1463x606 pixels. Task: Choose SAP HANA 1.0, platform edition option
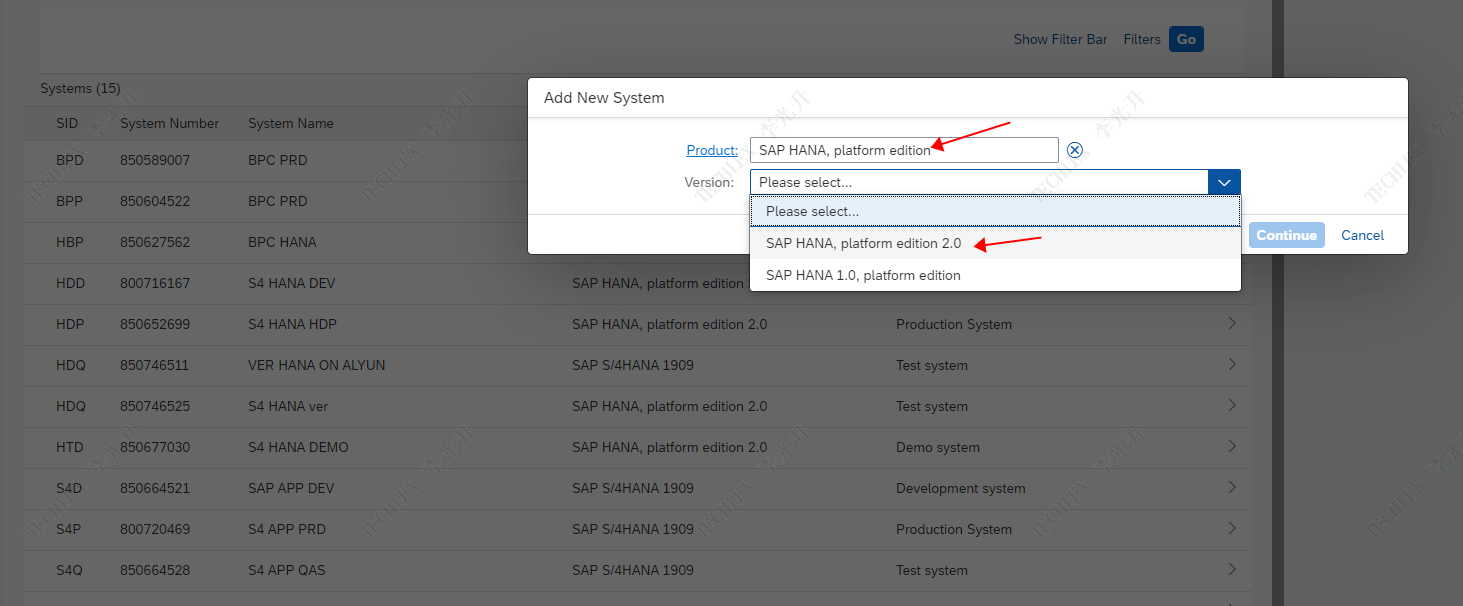(x=995, y=275)
